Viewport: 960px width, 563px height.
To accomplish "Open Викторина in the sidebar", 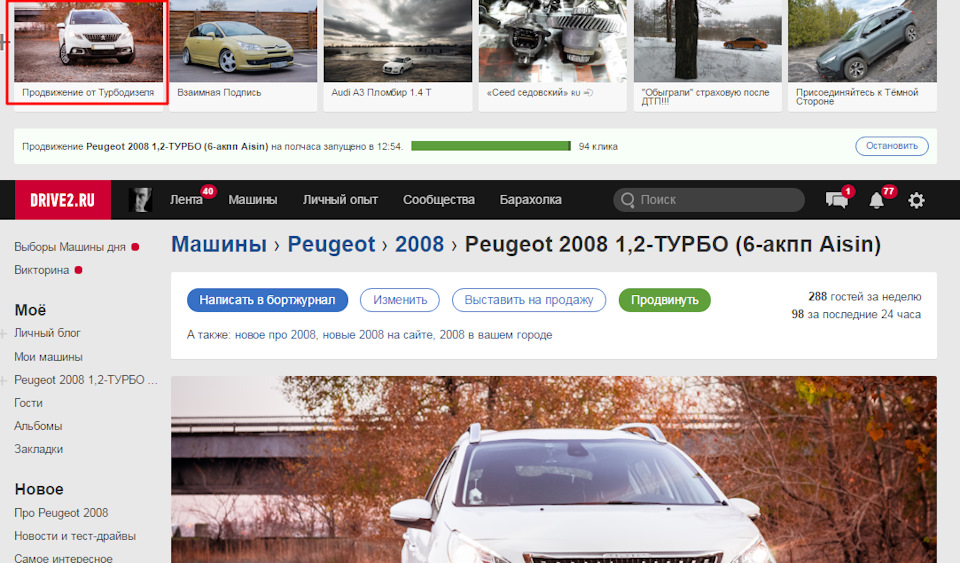I will pyautogui.click(x=42, y=270).
